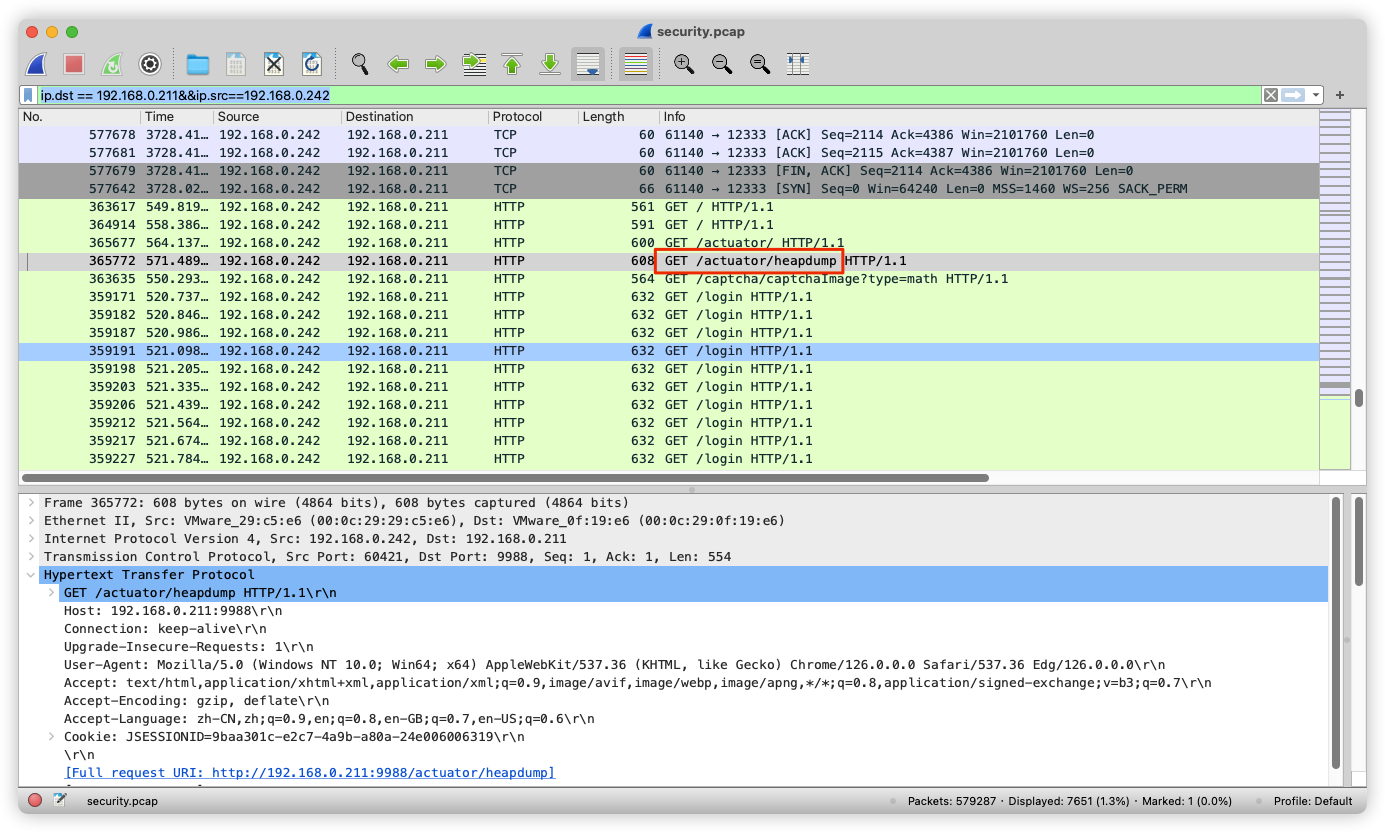This screenshot has width=1385, height=832.
Task: Clear the display filter with X button
Action: point(1270,95)
